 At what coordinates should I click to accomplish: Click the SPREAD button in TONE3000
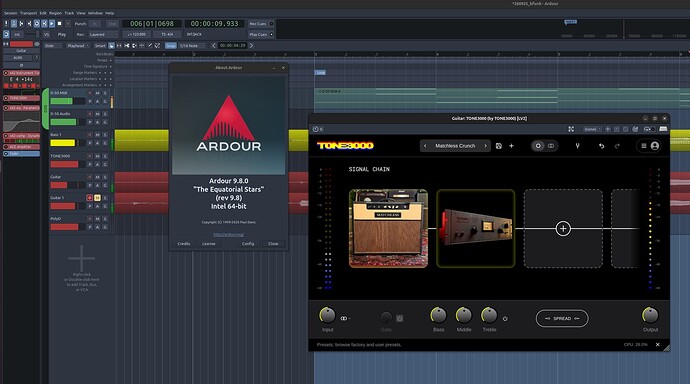[562, 318]
